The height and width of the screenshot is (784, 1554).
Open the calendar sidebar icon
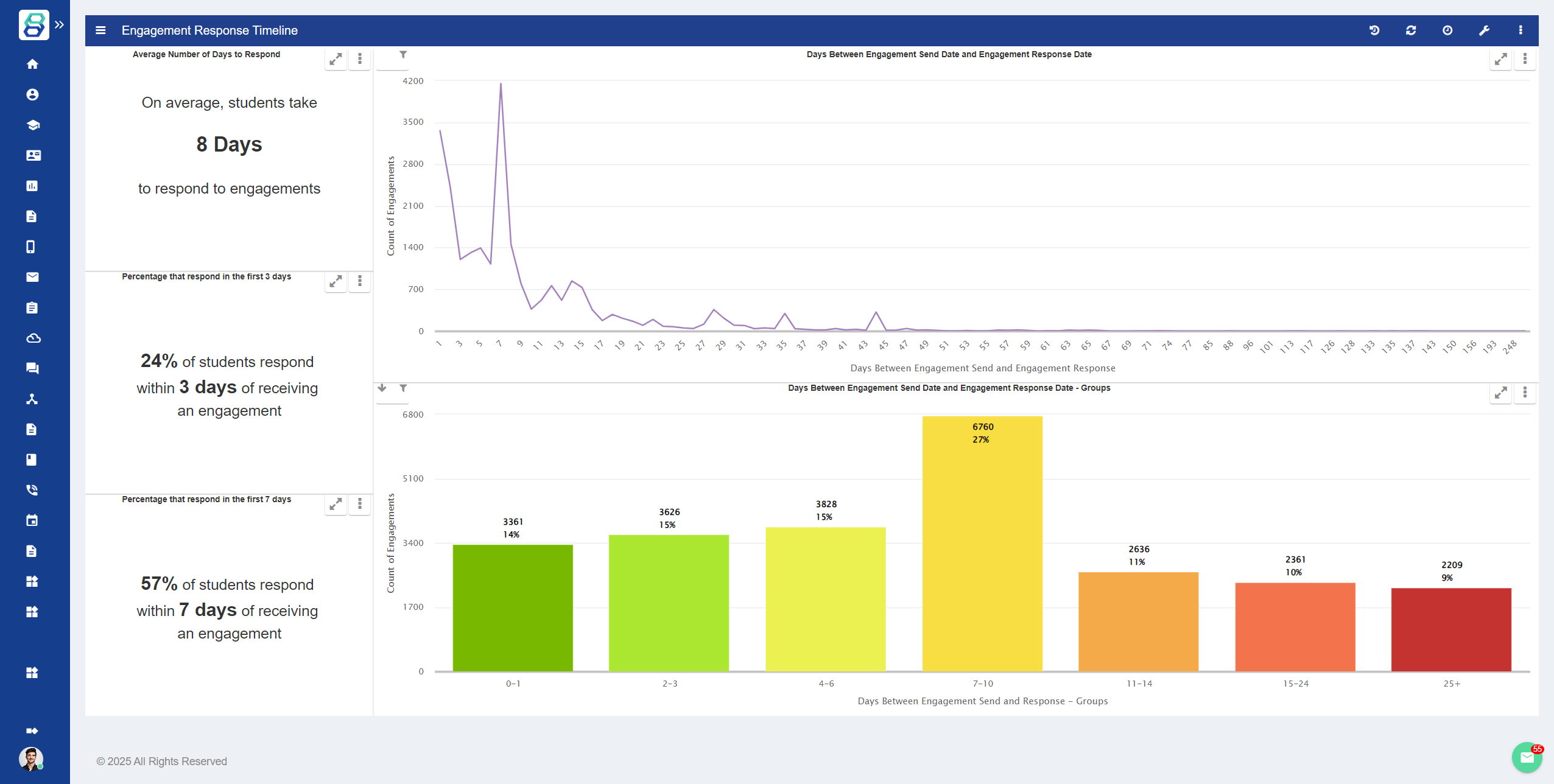point(32,520)
